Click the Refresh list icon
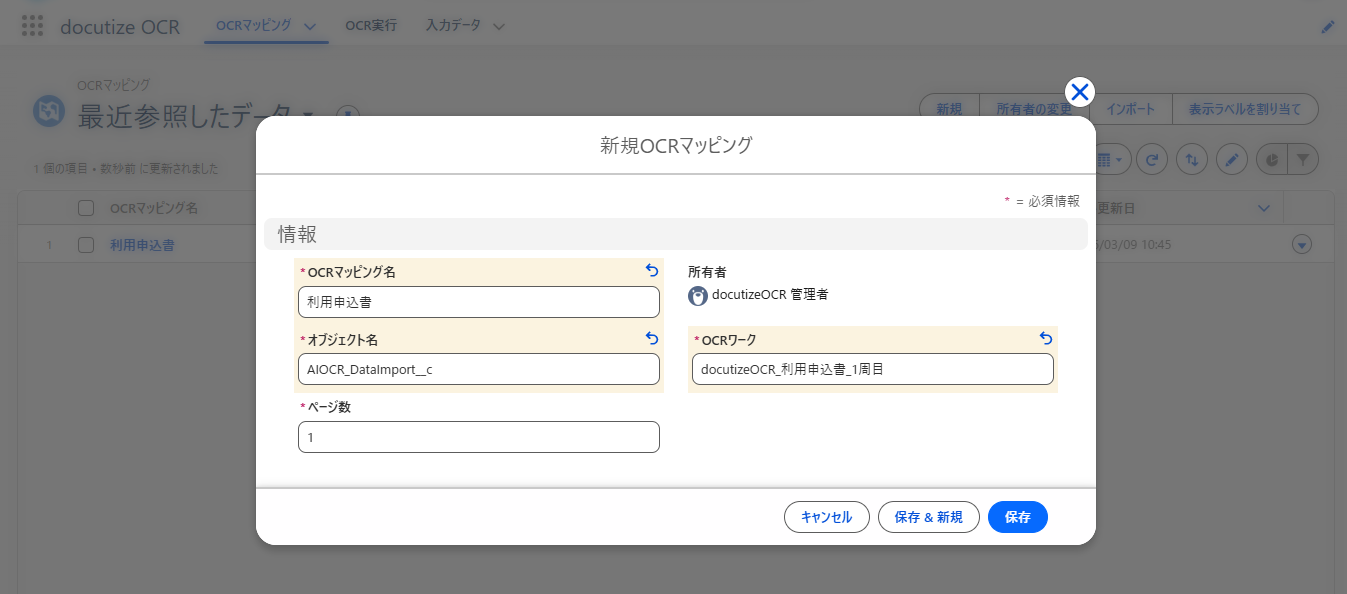The height and width of the screenshot is (594, 1347). pos(1151,159)
